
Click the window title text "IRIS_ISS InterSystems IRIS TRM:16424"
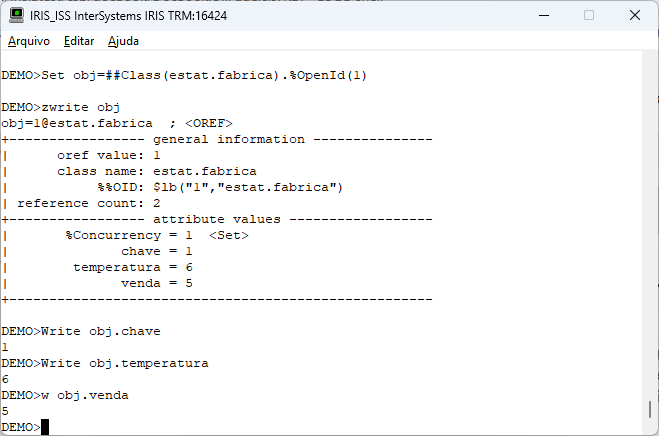point(140,15)
